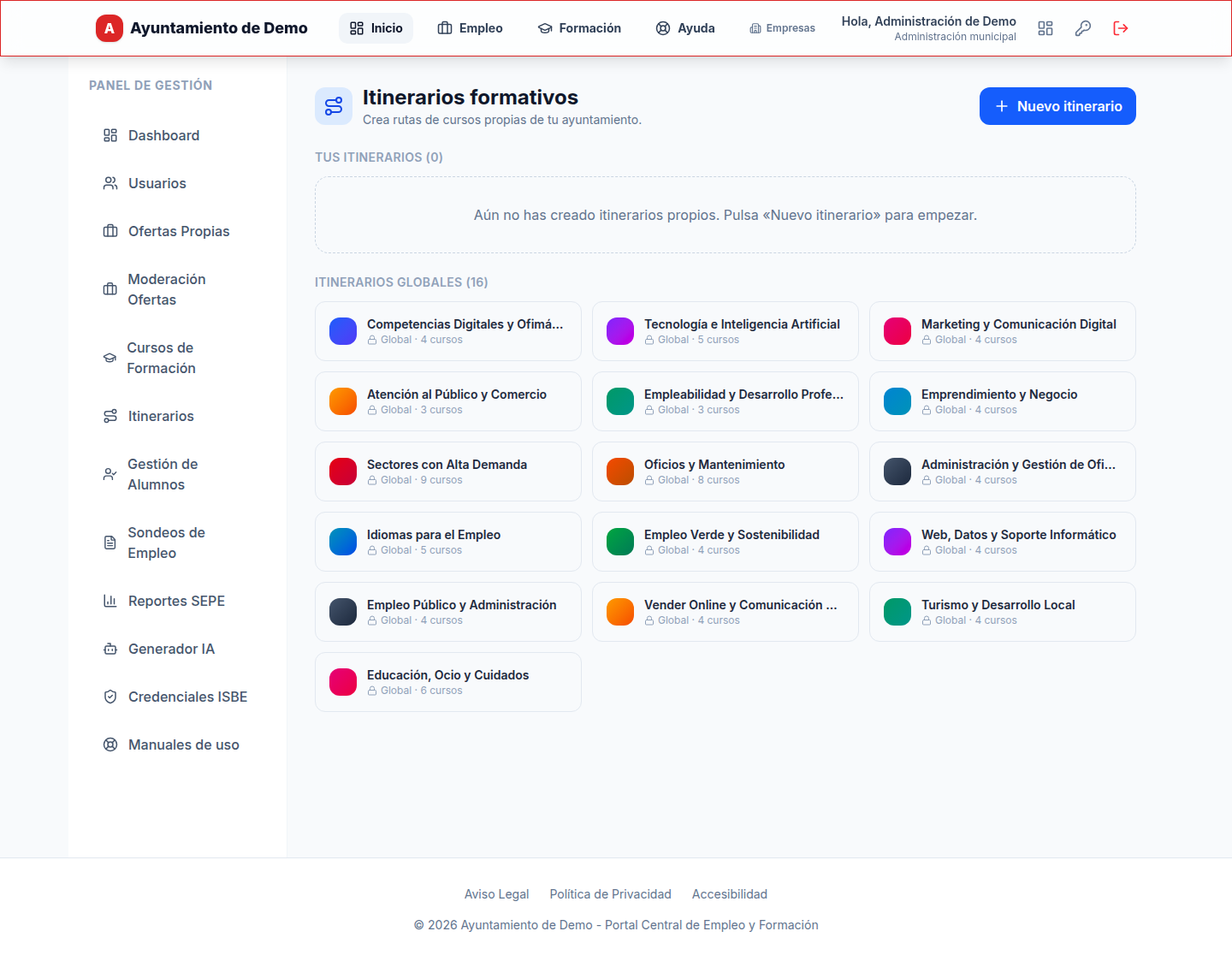Click the orange swatch on Atención al Público
The width and height of the screenshot is (1232, 961).
[x=343, y=401]
